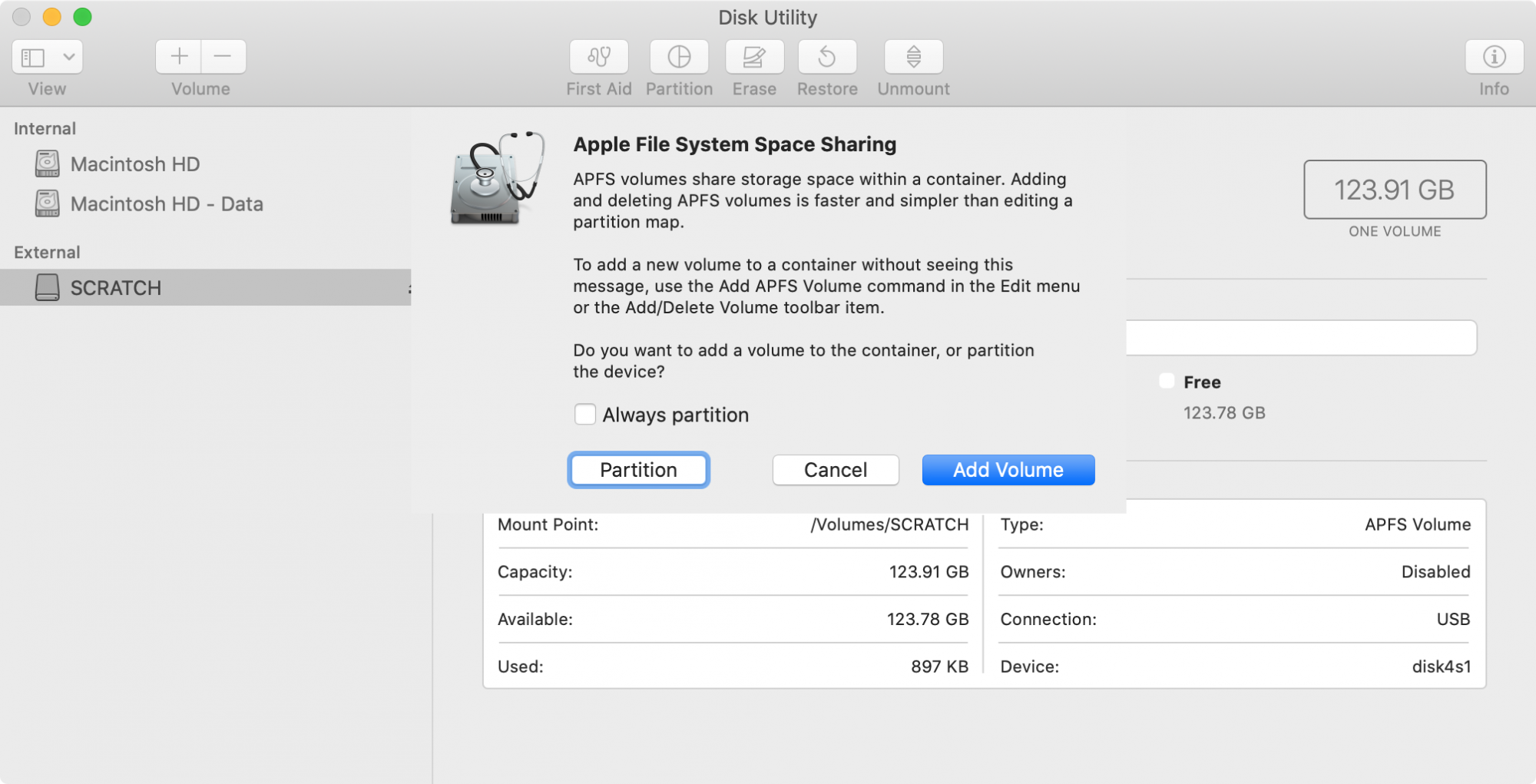Select Macintosh HD in the sidebar
The height and width of the screenshot is (784, 1536).
click(x=135, y=164)
